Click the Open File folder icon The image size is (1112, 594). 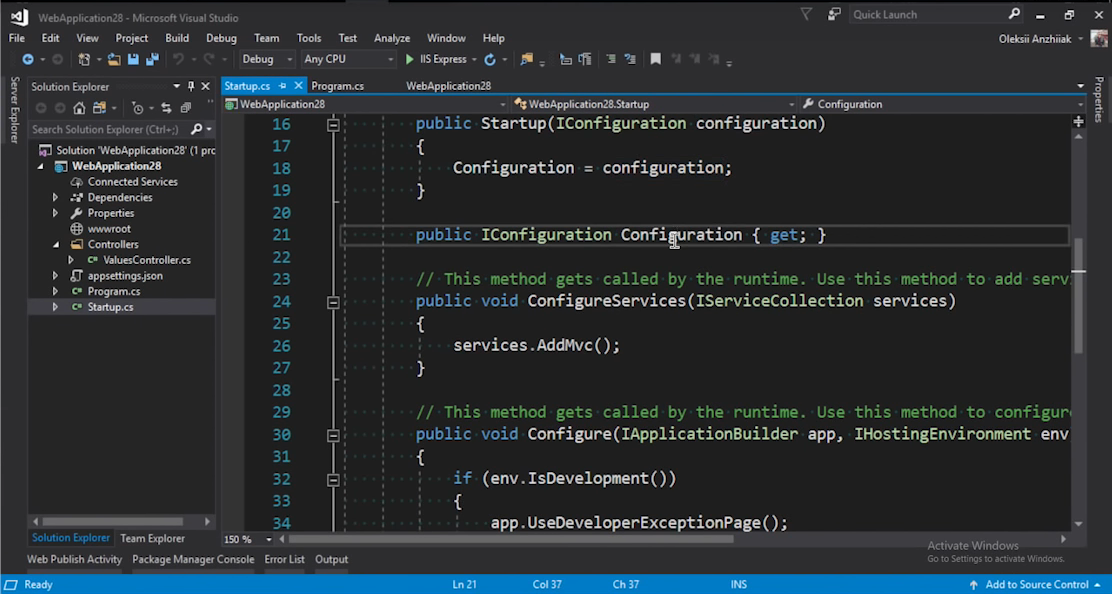pyautogui.click(x=113, y=60)
